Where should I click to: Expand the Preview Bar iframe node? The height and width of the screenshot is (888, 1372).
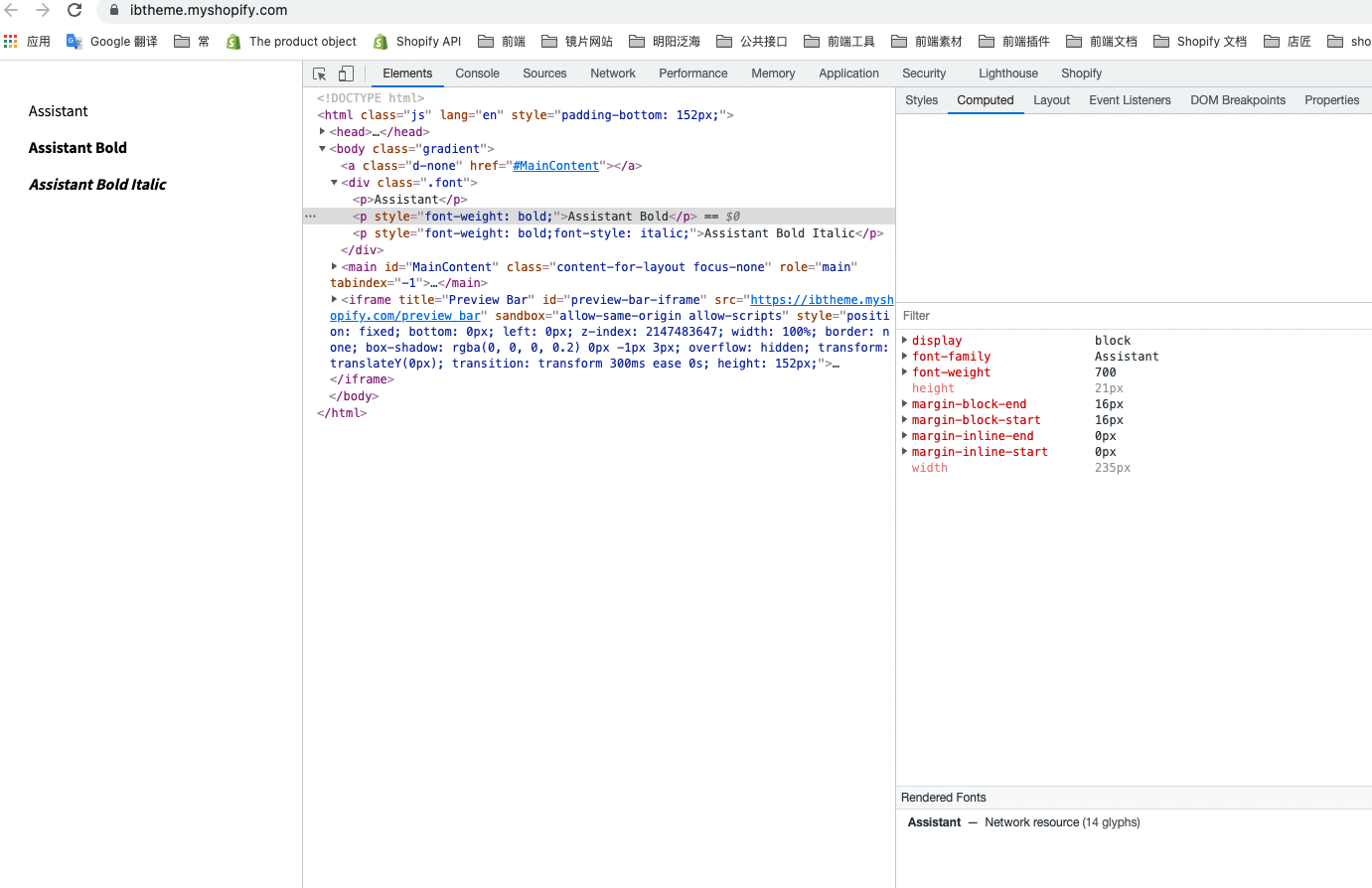[x=334, y=299]
